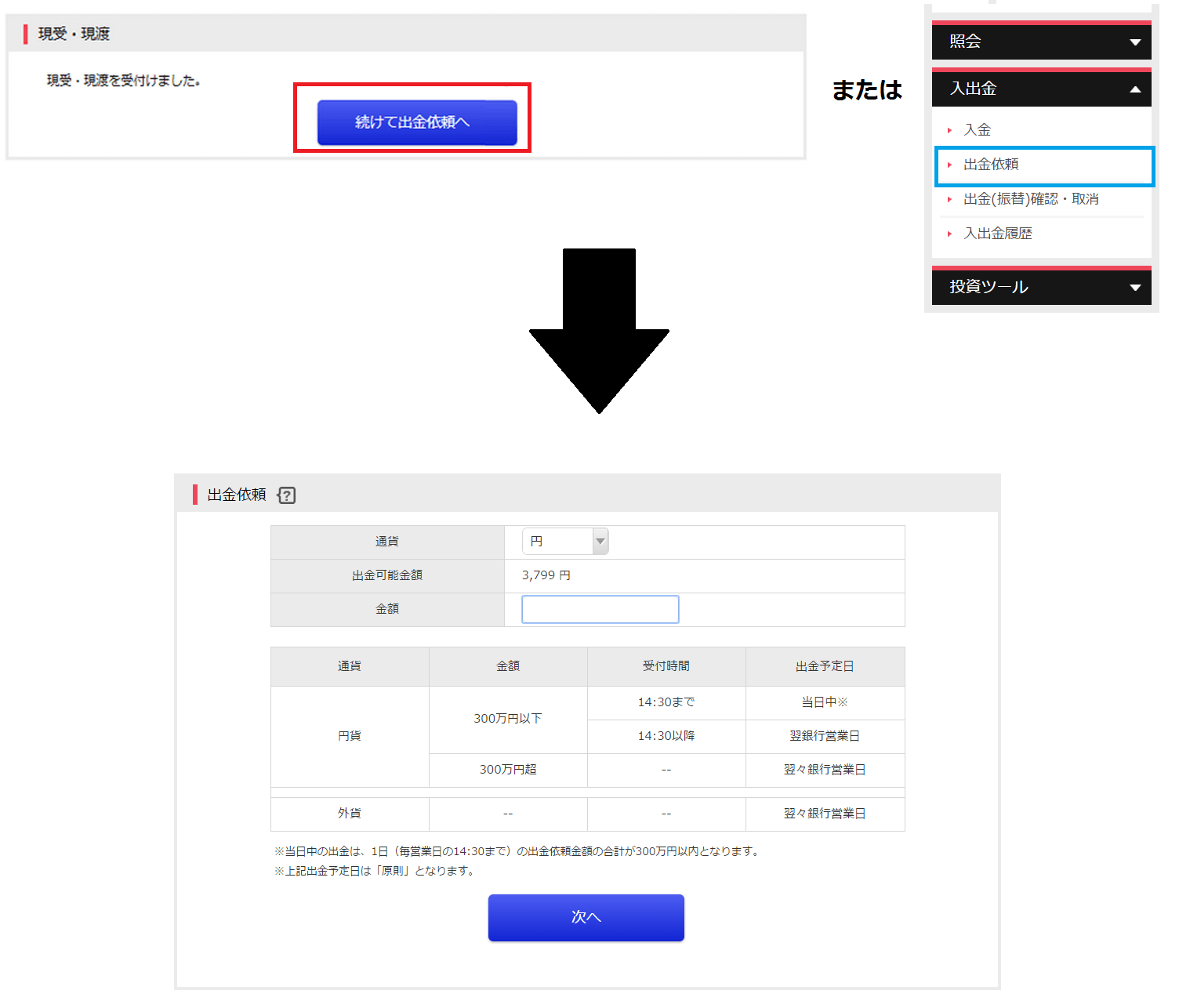
Task: Click the 受付時間 column header
Action: [x=666, y=666]
